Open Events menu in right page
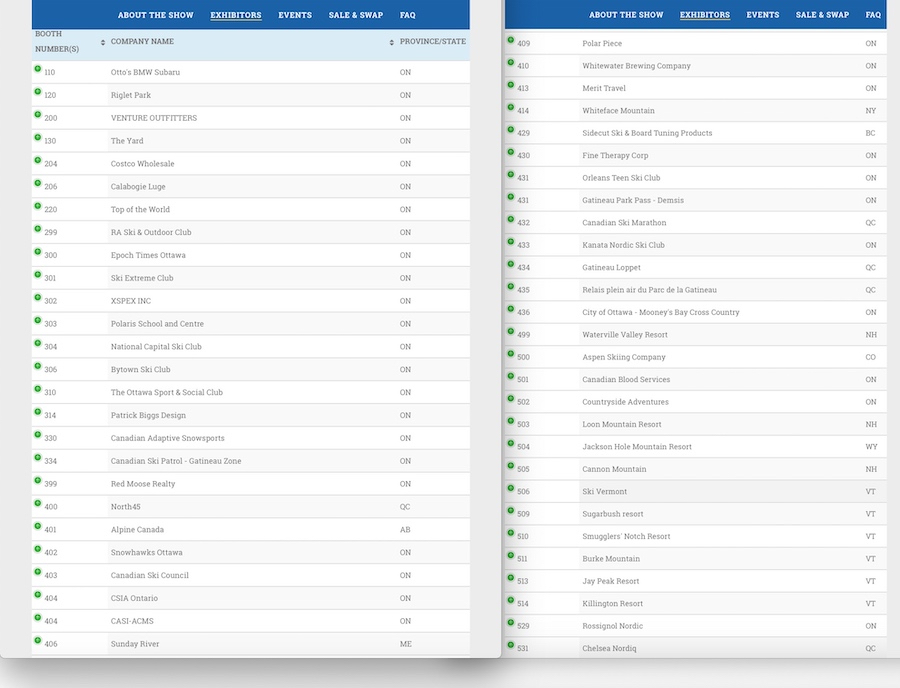Image resolution: width=900 pixels, height=688 pixels. pyautogui.click(x=763, y=14)
